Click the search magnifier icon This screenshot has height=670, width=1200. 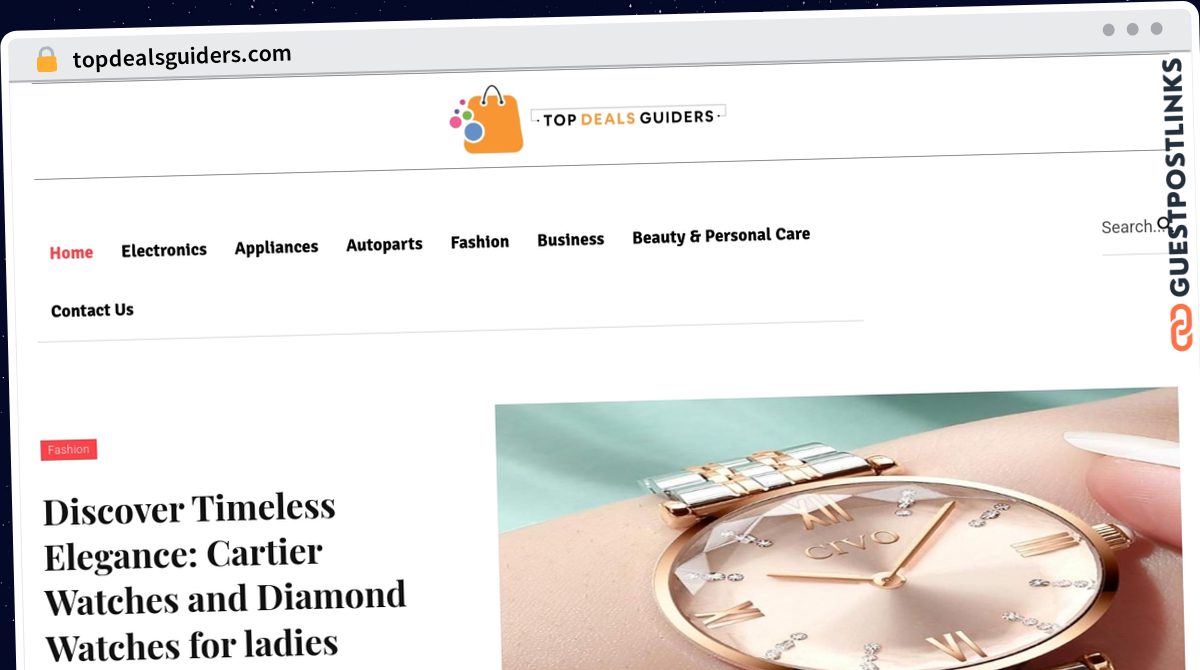pyautogui.click(x=1164, y=224)
